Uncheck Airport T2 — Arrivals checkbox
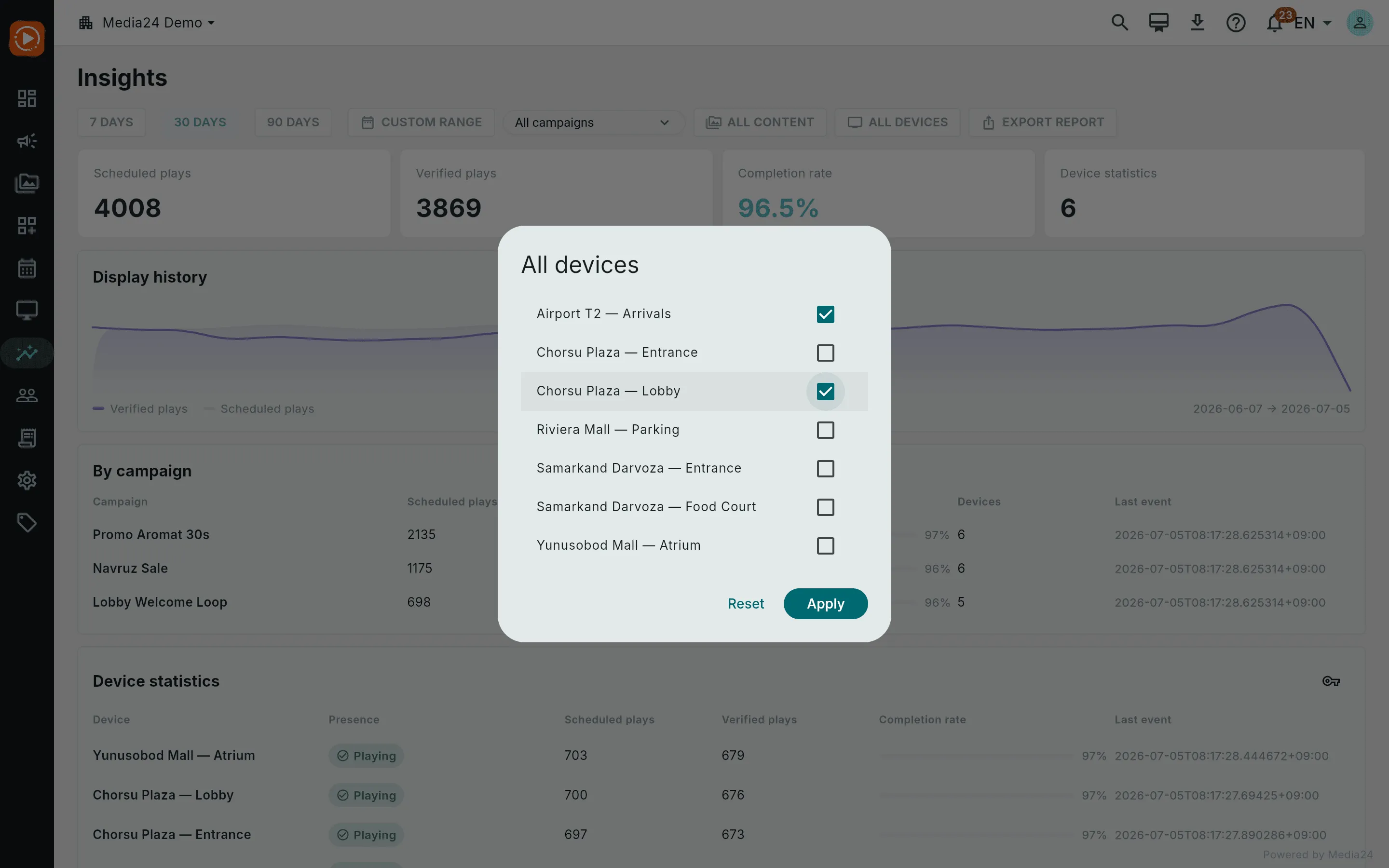 click(x=825, y=314)
